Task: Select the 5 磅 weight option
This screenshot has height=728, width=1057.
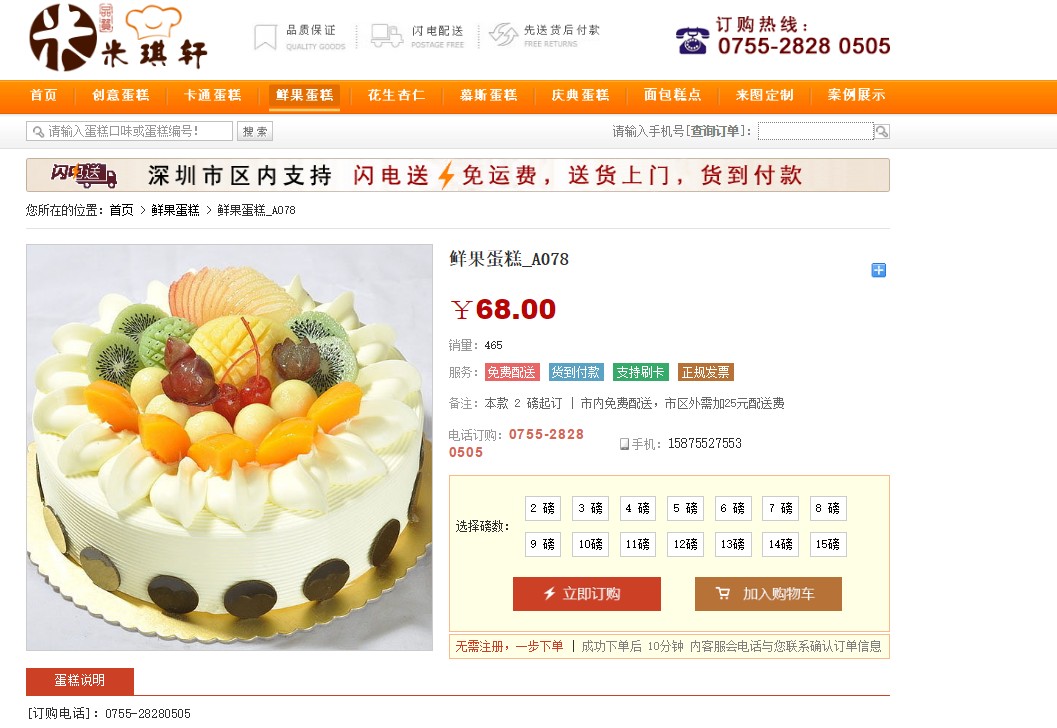Action: pyautogui.click(x=686, y=508)
